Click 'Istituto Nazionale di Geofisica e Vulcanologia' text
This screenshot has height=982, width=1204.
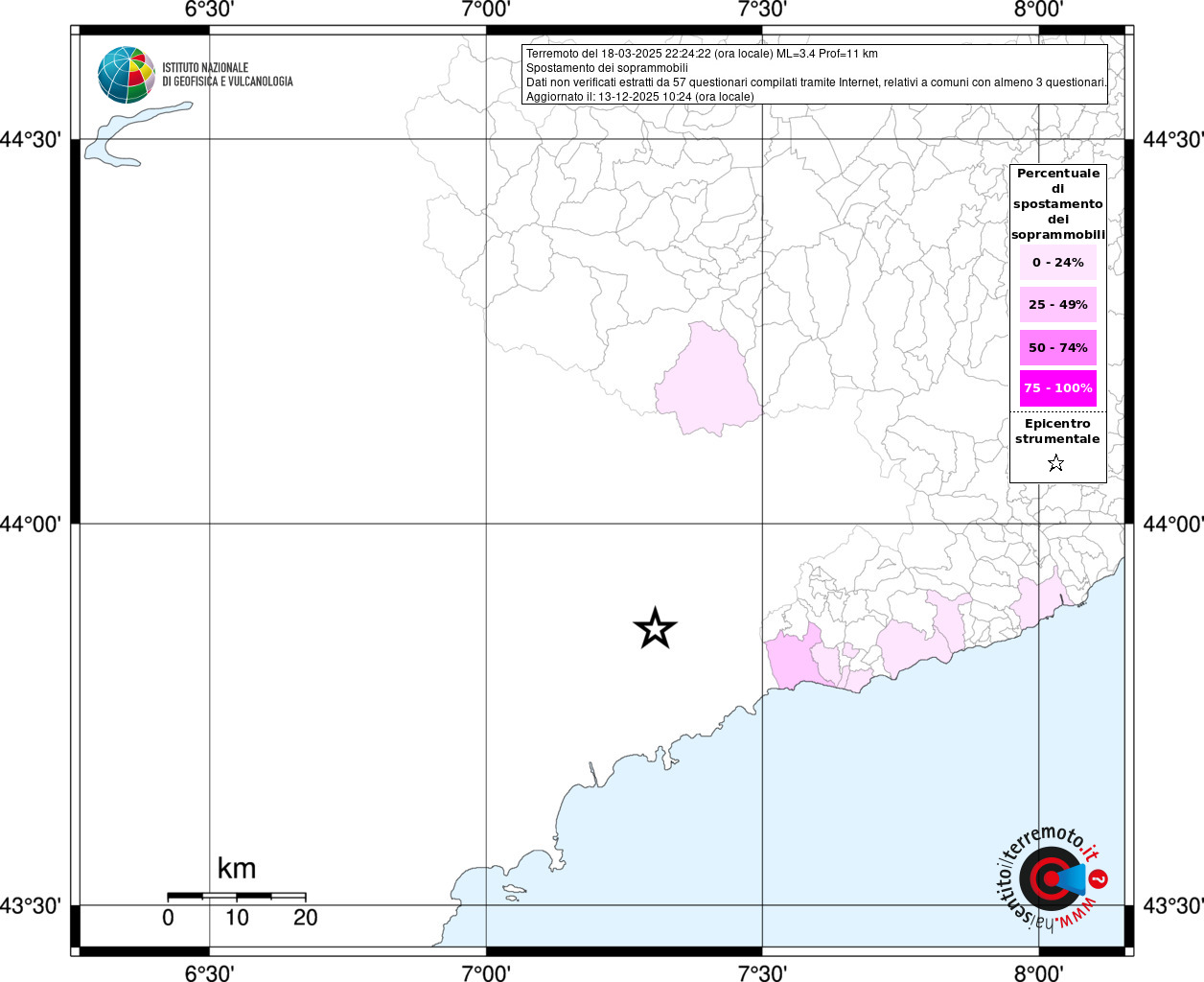[x=227, y=75]
